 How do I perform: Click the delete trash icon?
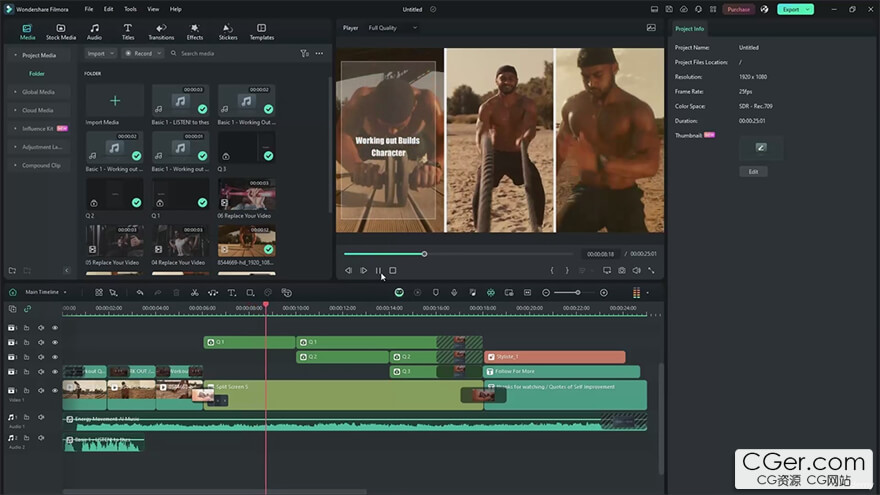(176, 292)
